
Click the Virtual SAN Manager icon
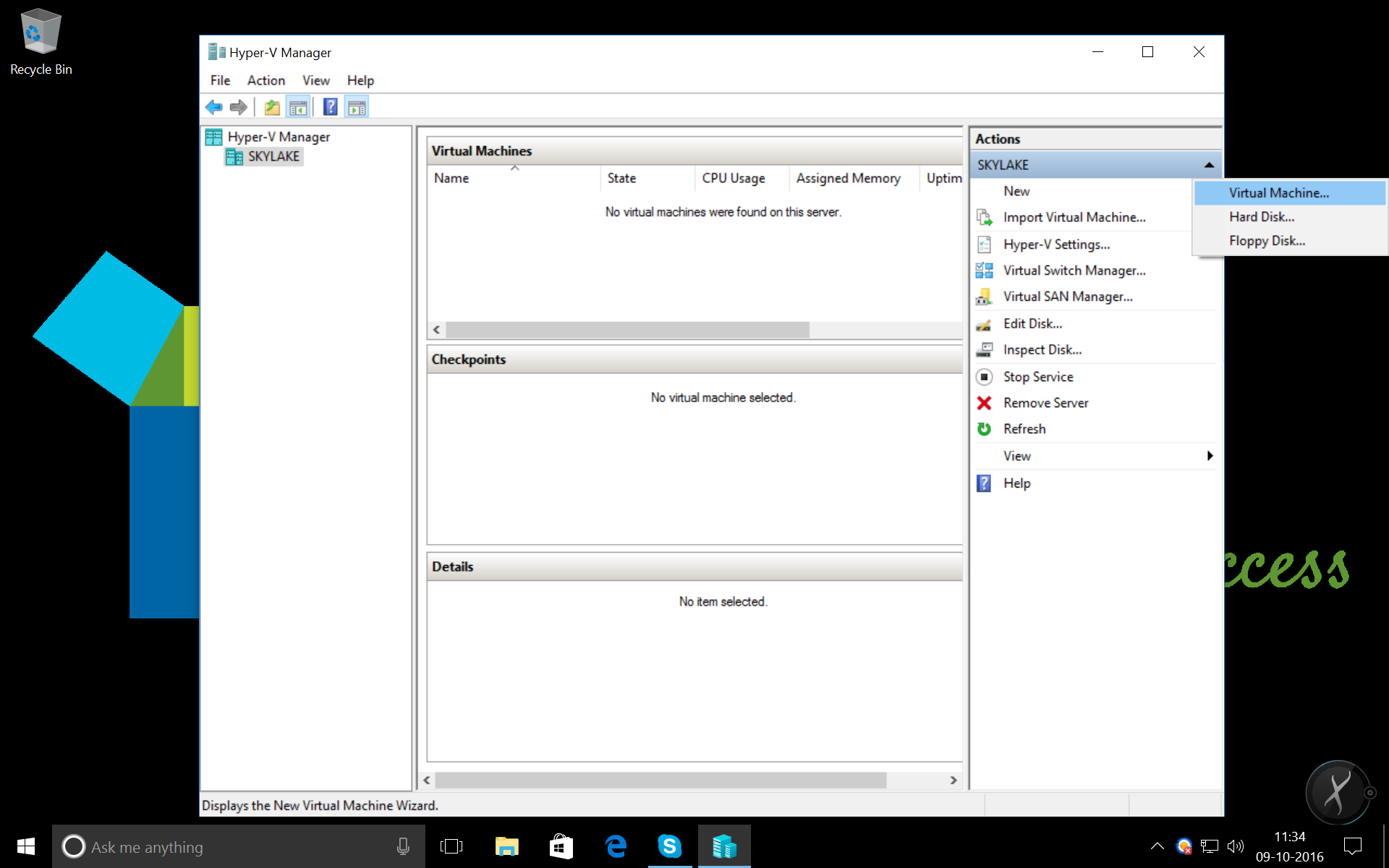coord(984,297)
